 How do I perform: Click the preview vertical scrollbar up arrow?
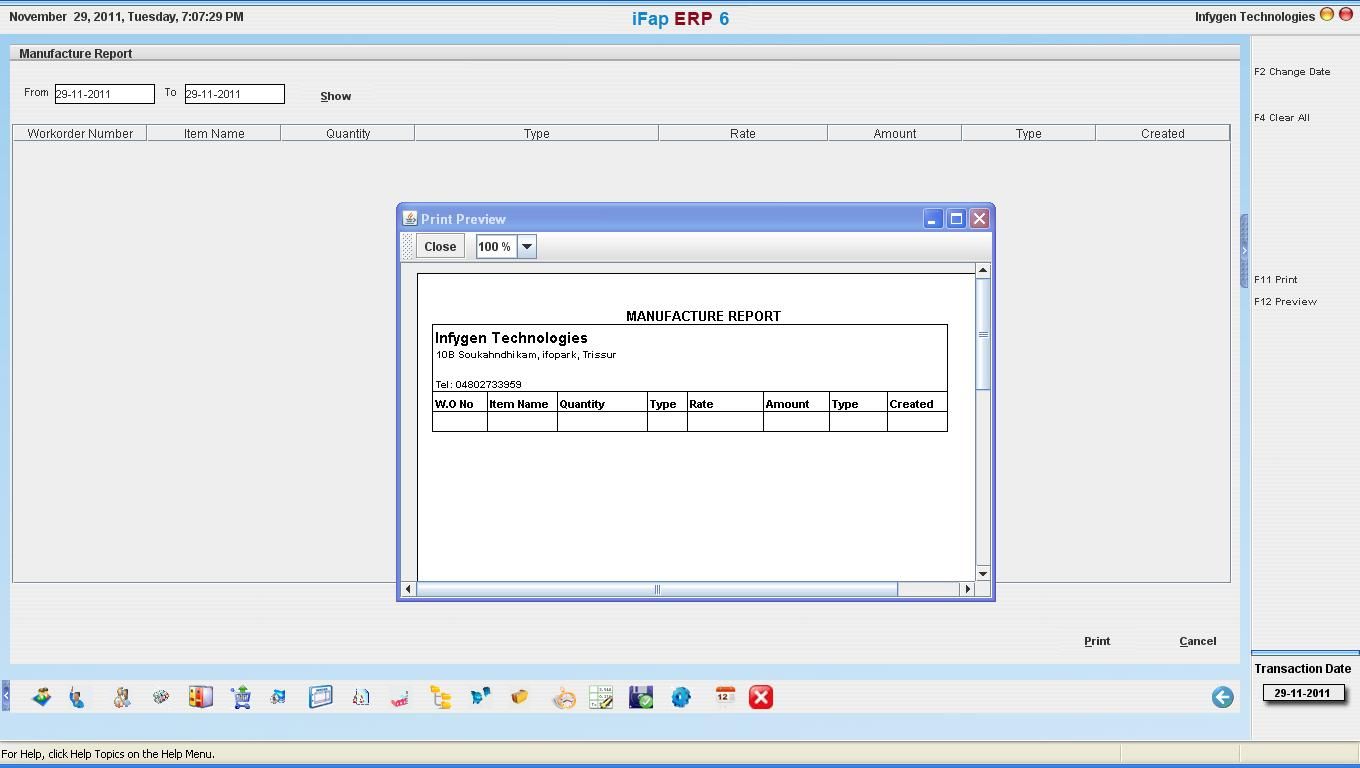[x=982, y=270]
